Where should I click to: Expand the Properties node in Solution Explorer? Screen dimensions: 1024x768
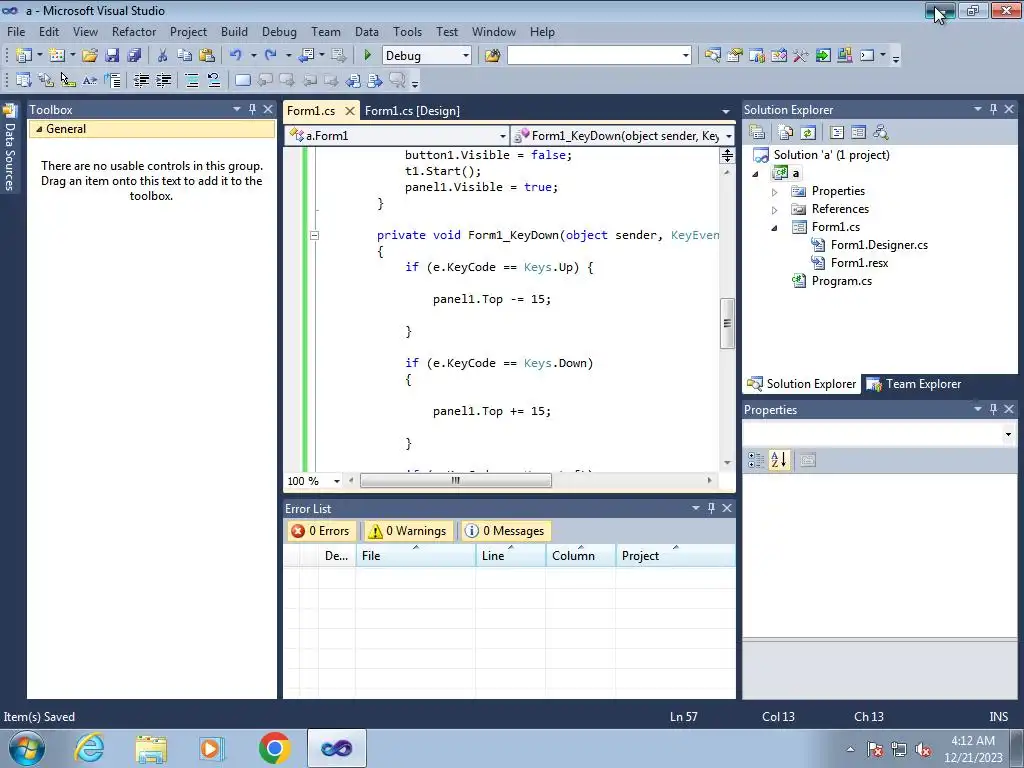click(x=775, y=192)
